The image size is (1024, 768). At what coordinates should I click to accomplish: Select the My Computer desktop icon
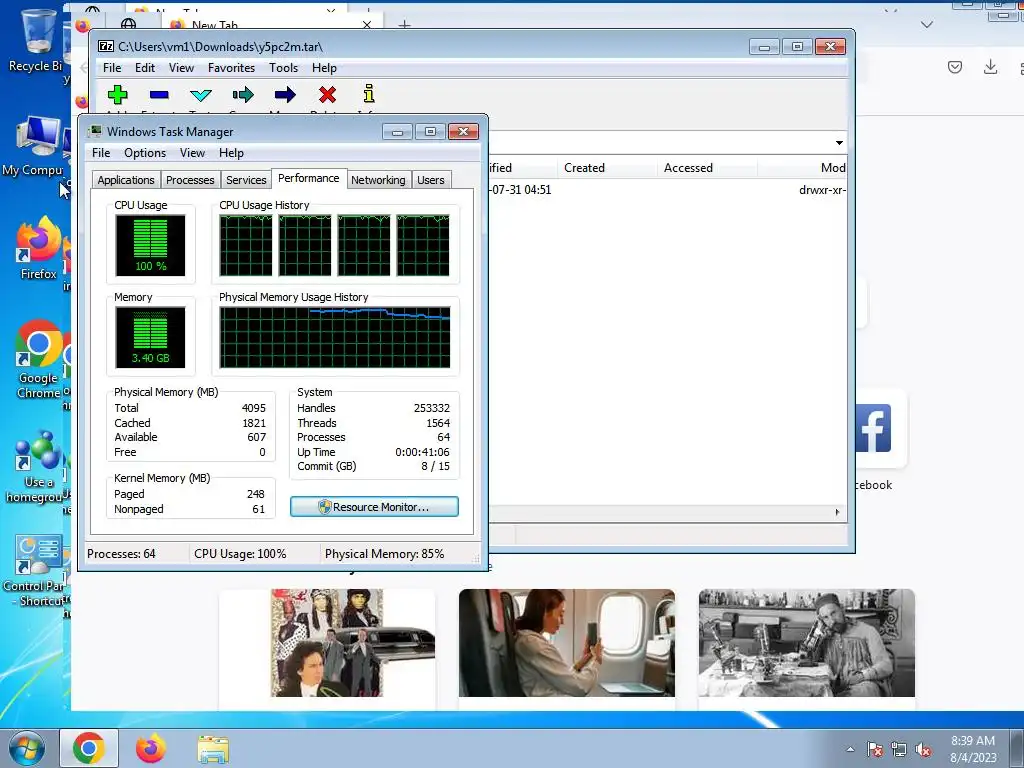point(34,146)
